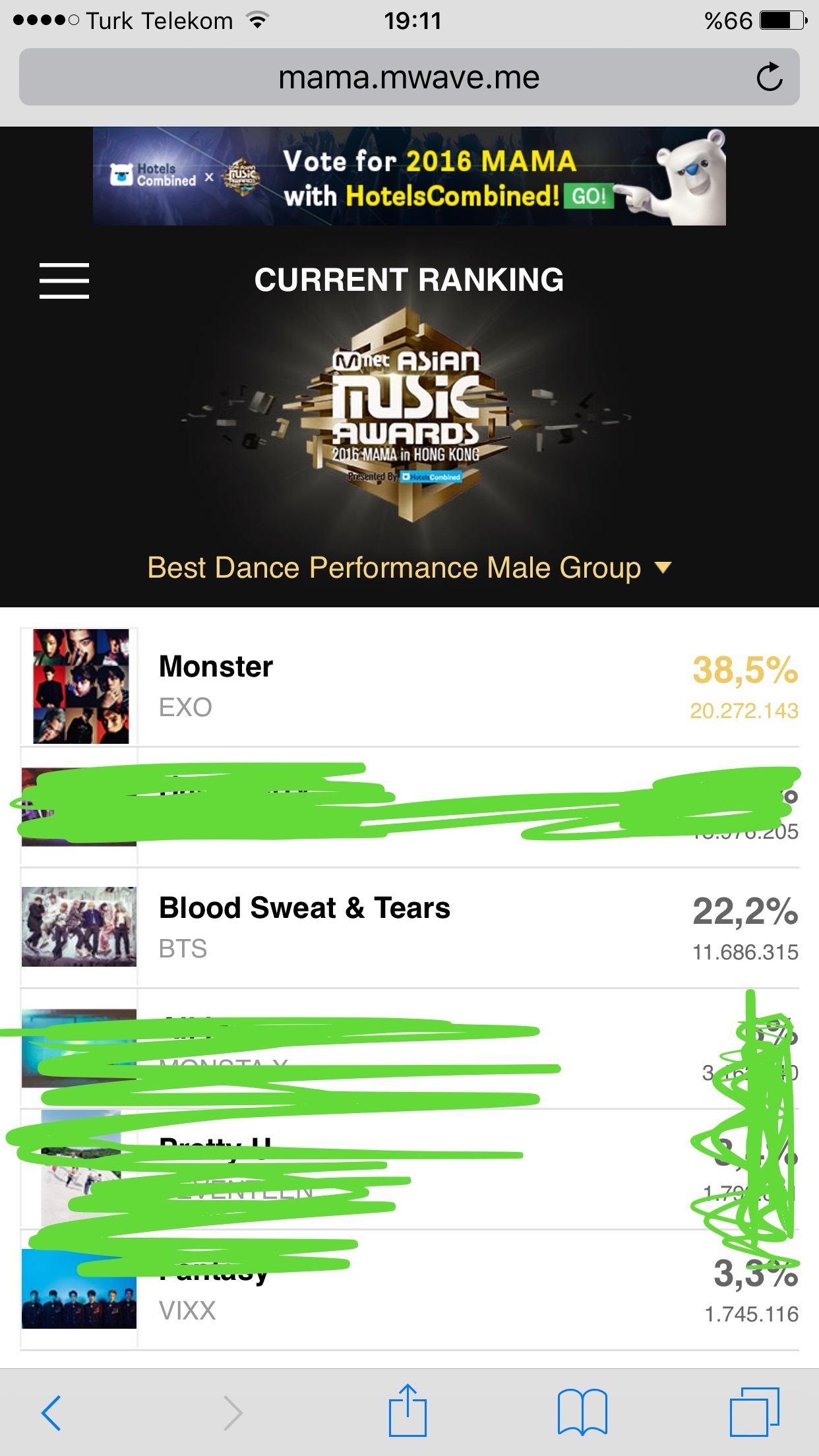819x1456 pixels.
Task: Open the Vote for 2016 MAMA banner
Action: [x=429, y=177]
